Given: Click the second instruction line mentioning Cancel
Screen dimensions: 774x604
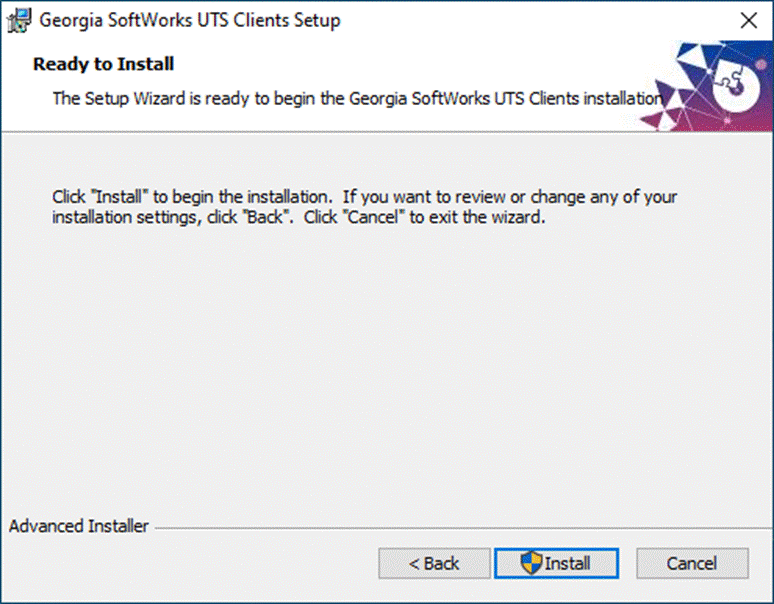Looking at the screenshot, I should pos(299,217).
